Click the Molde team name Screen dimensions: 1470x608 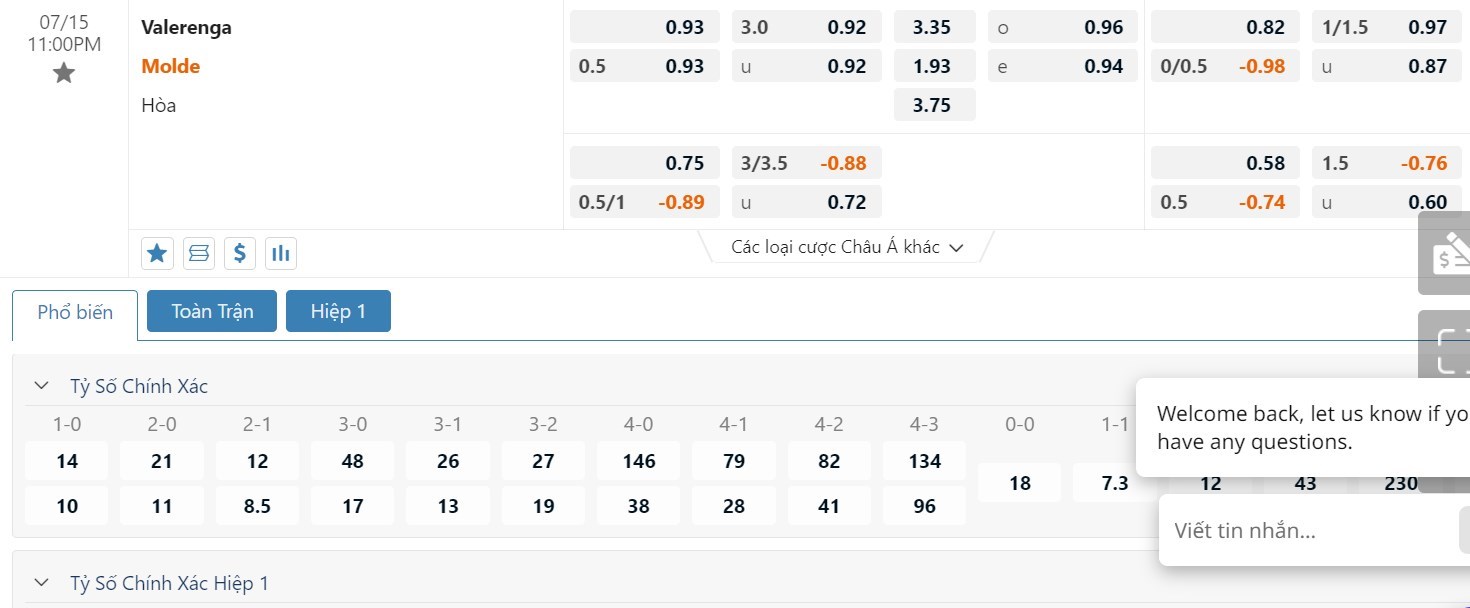point(171,66)
